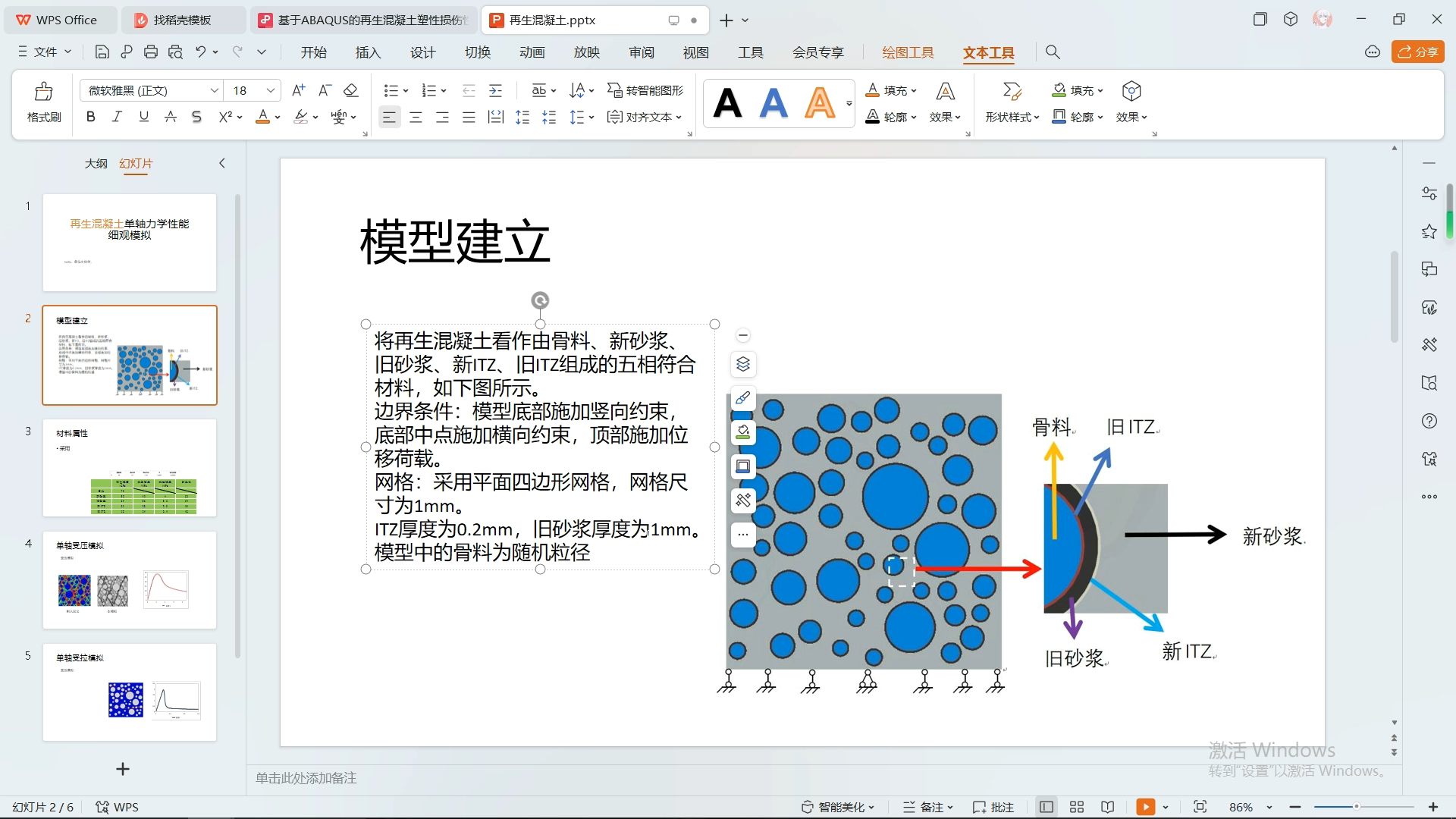Click the Undo arrow icon
The image size is (1456, 819).
[200, 52]
